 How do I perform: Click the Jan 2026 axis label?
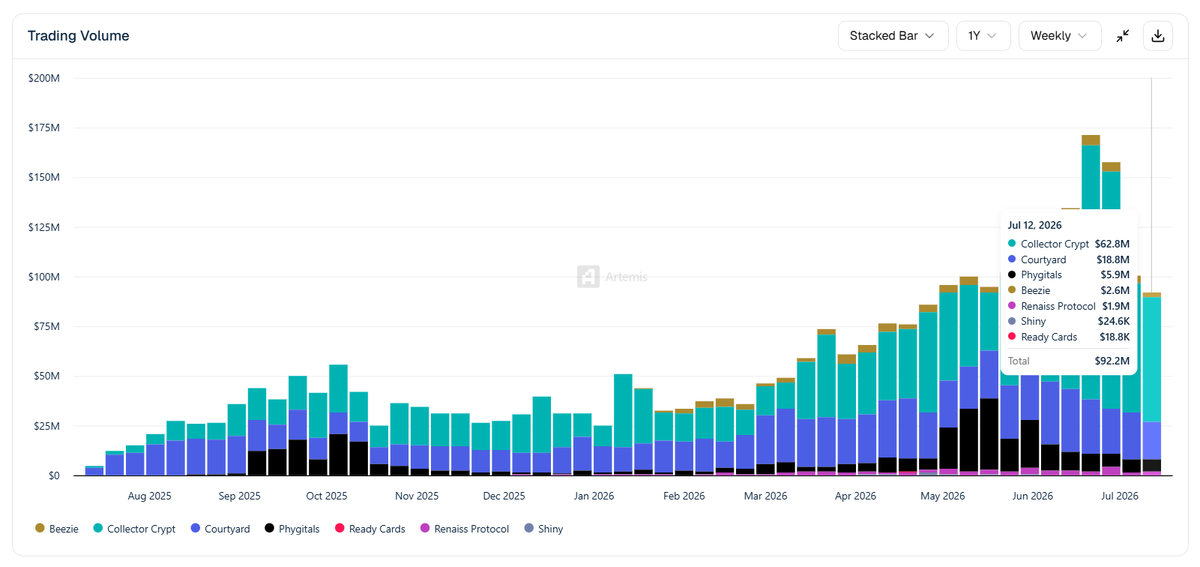592,496
